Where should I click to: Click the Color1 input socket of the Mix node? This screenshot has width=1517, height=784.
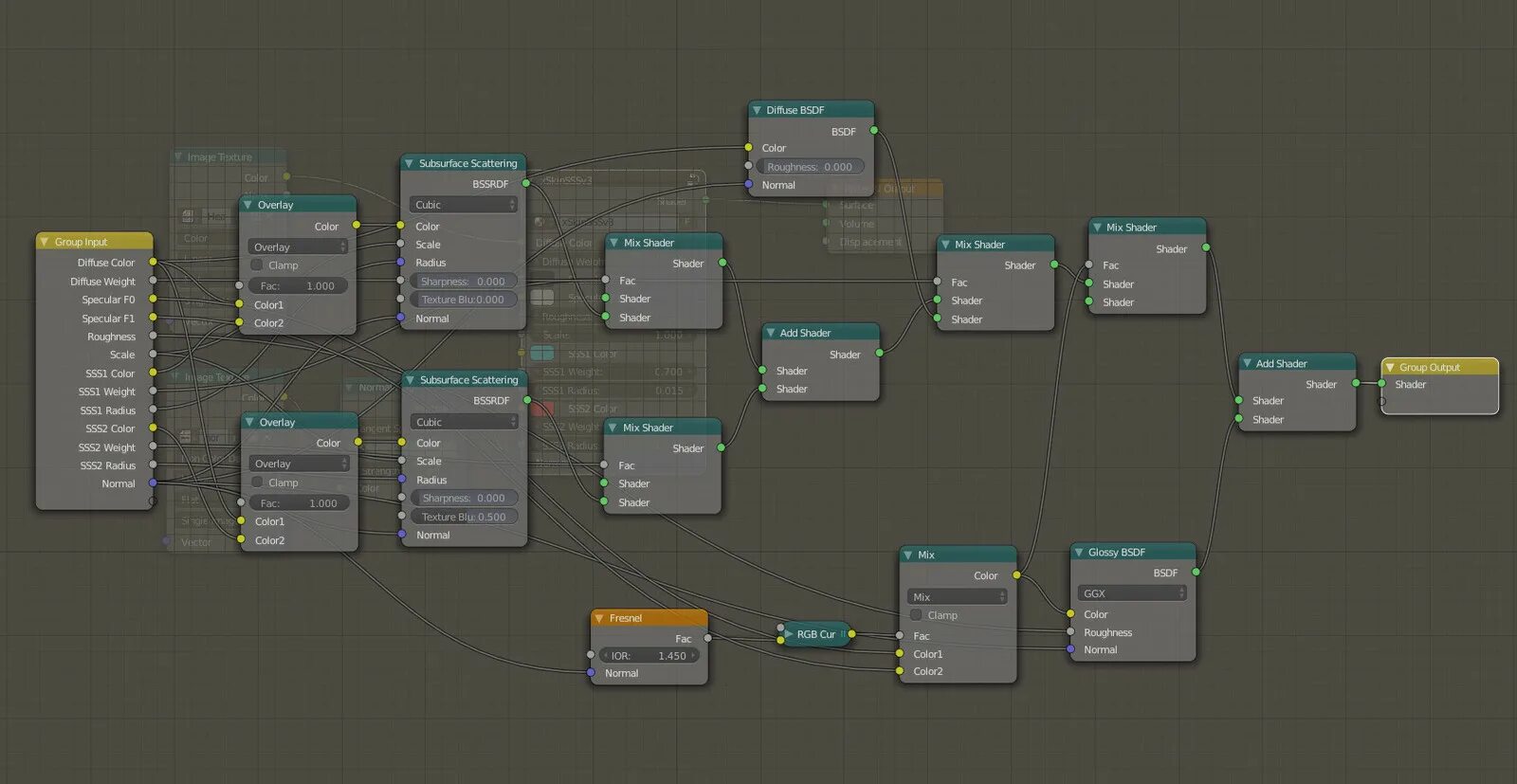[x=900, y=653]
